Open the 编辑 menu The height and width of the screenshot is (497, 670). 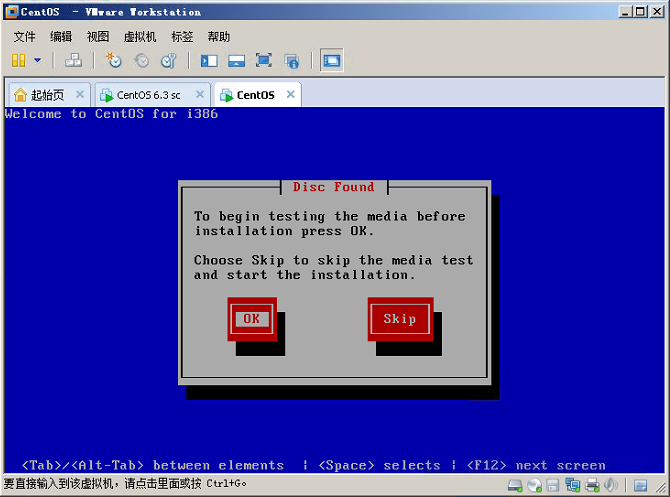pos(61,37)
